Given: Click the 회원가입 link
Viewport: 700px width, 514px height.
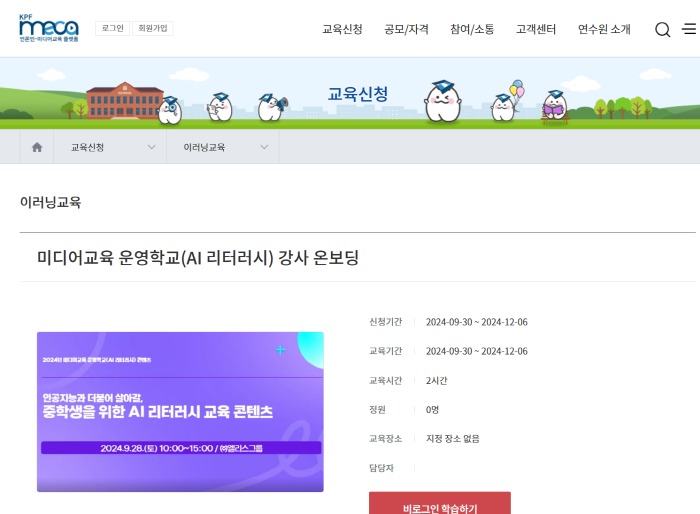Looking at the screenshot, I should pyautogui.click(x=153, y=29).
